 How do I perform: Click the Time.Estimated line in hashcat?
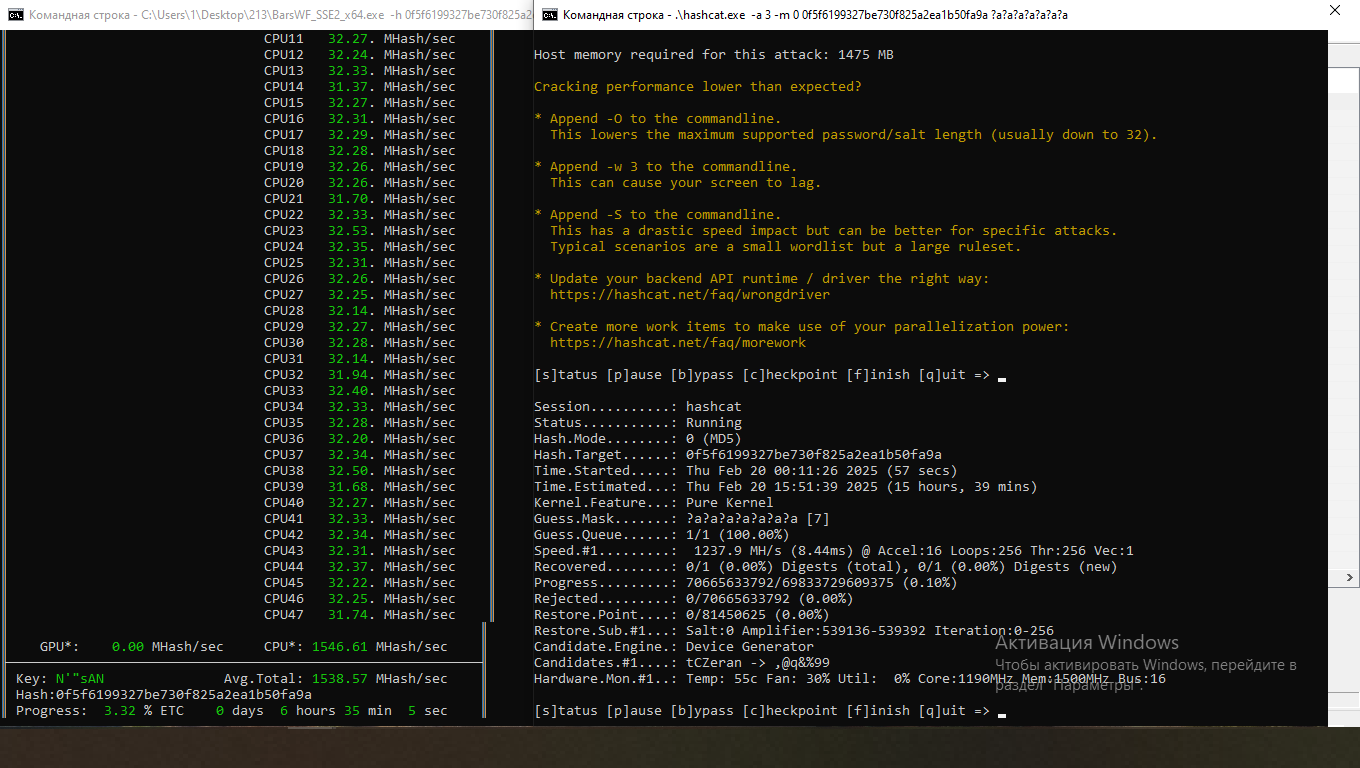coord(786,487)
